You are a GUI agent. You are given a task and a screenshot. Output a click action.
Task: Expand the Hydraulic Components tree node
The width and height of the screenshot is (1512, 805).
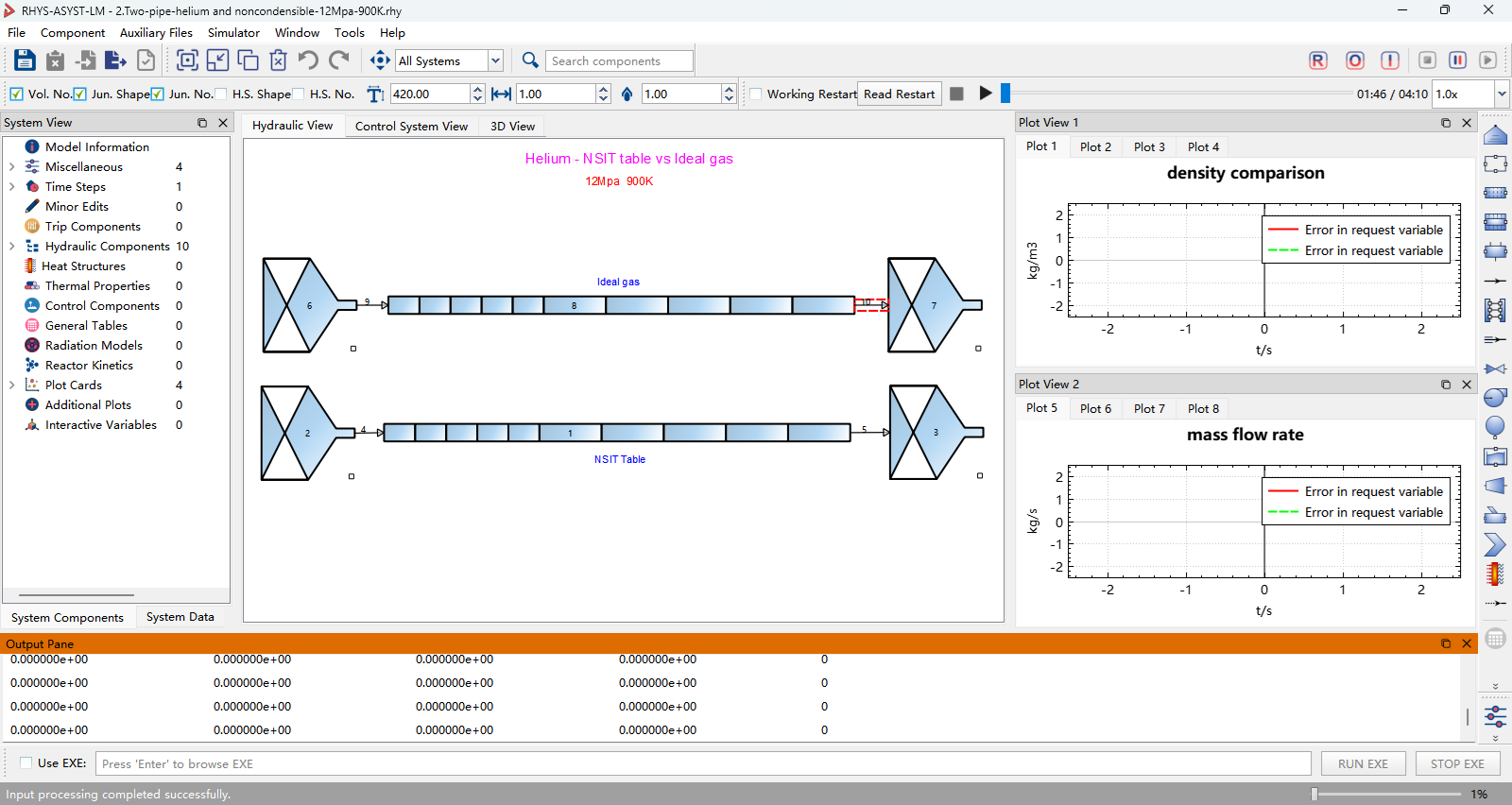tap(11, 246)
